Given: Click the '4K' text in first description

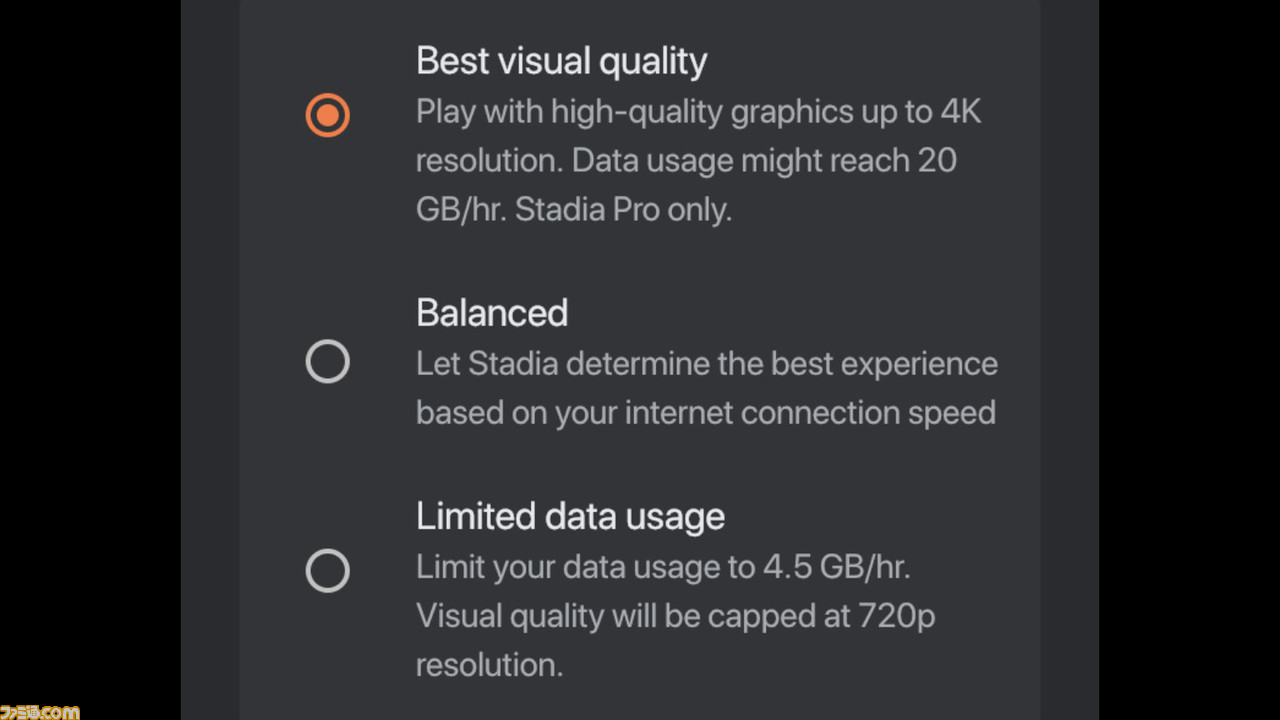Looking at the screenshot, I should (960, 112).
